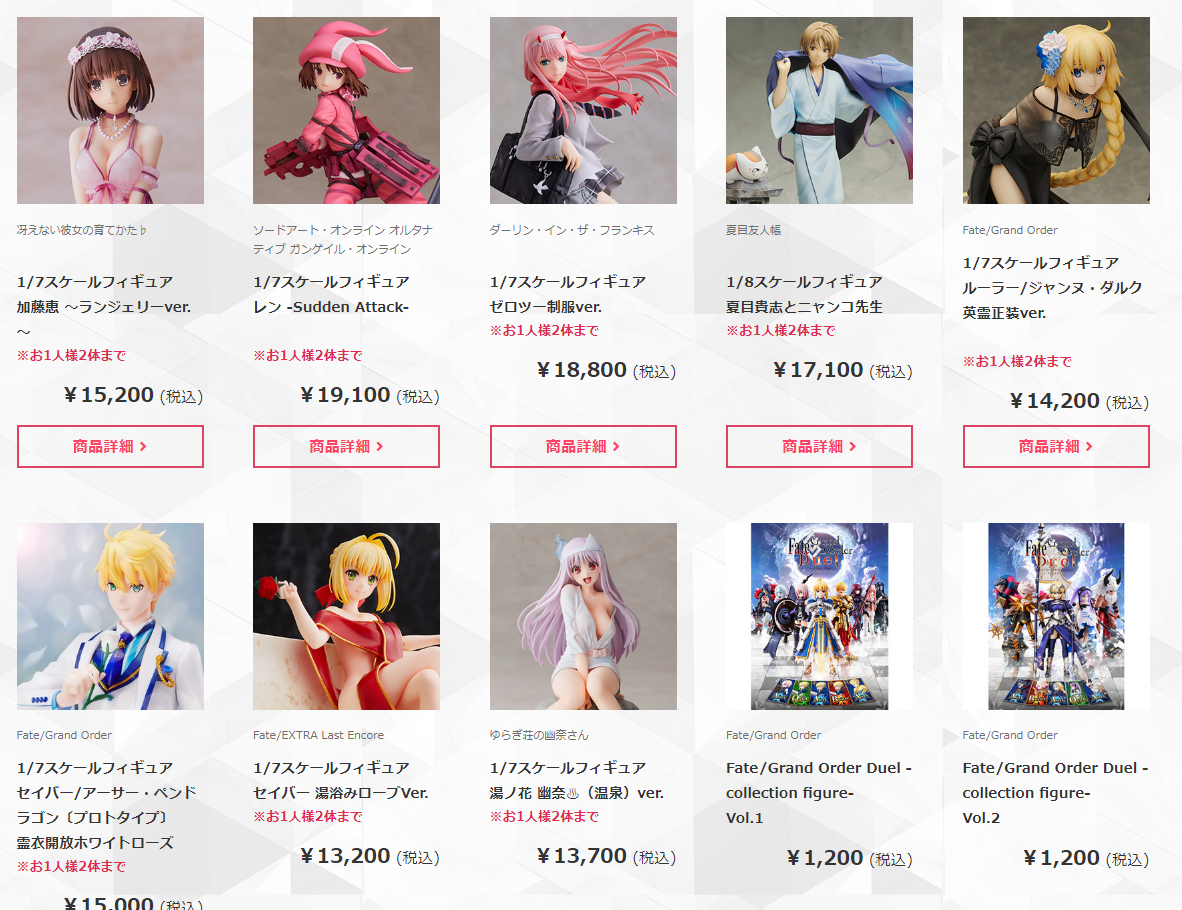This screenshot has width=1182, height=910.
Task: Open Fate/Grand Order Duel Vol.1 poster image
Action: (x=819, y=616)
